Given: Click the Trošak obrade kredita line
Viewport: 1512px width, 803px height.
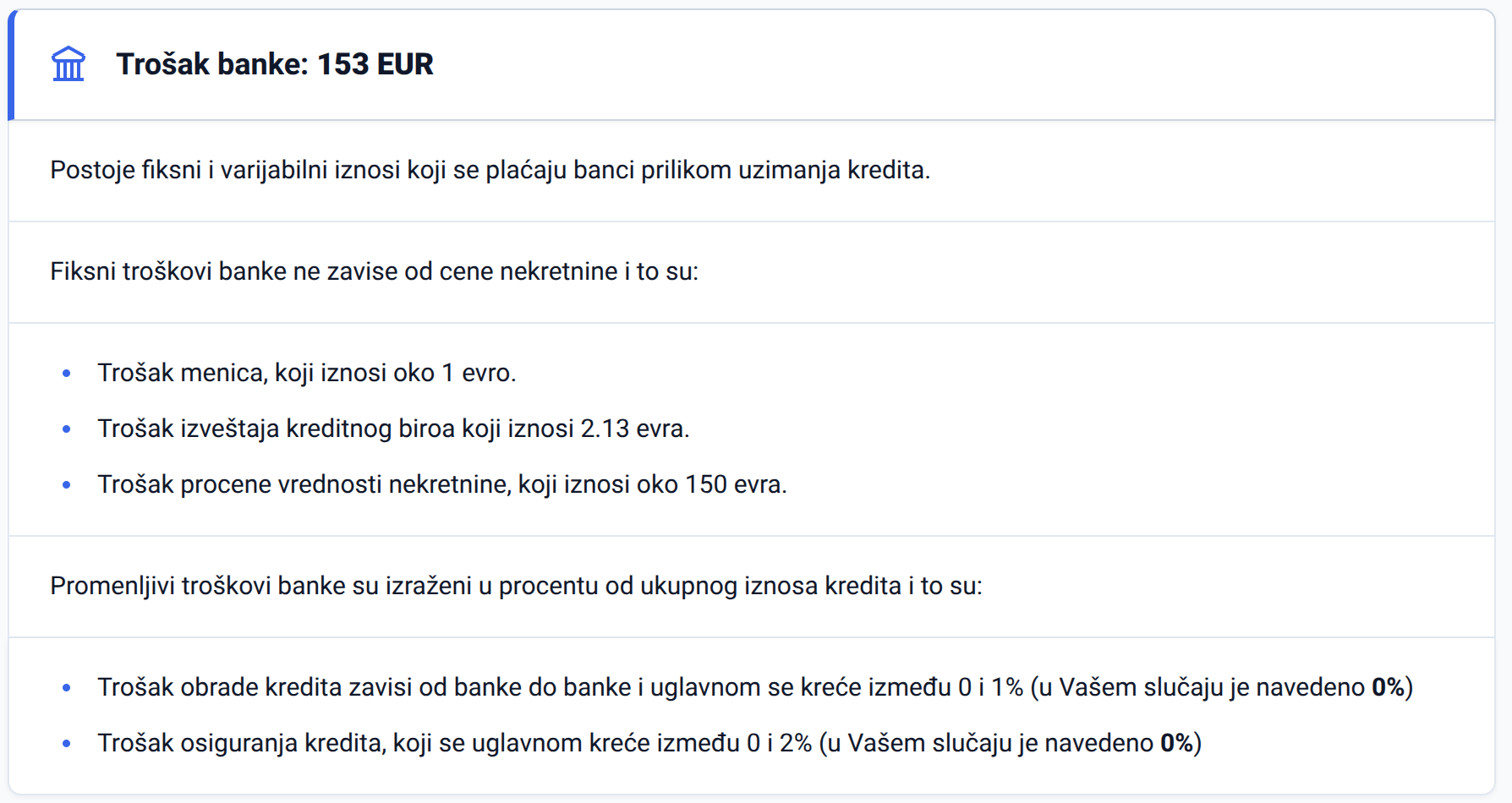Looking at the screenshot, I should pyautogui.click(x=755, y=687).
